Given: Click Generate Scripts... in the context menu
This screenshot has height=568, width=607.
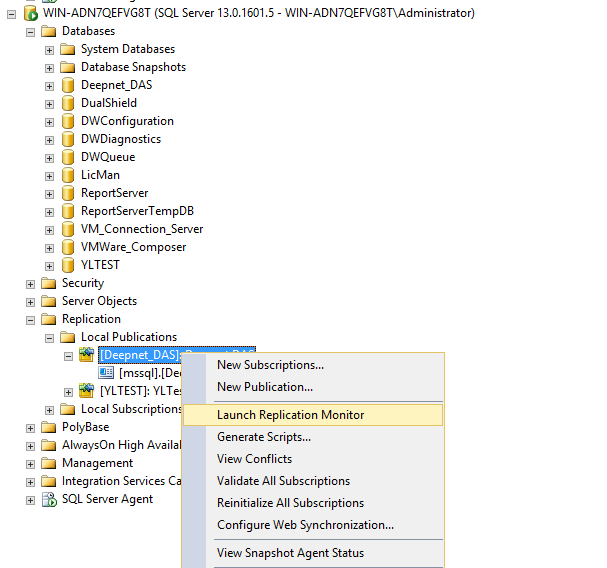Looking at the screenshot, I should coord(263,437).
